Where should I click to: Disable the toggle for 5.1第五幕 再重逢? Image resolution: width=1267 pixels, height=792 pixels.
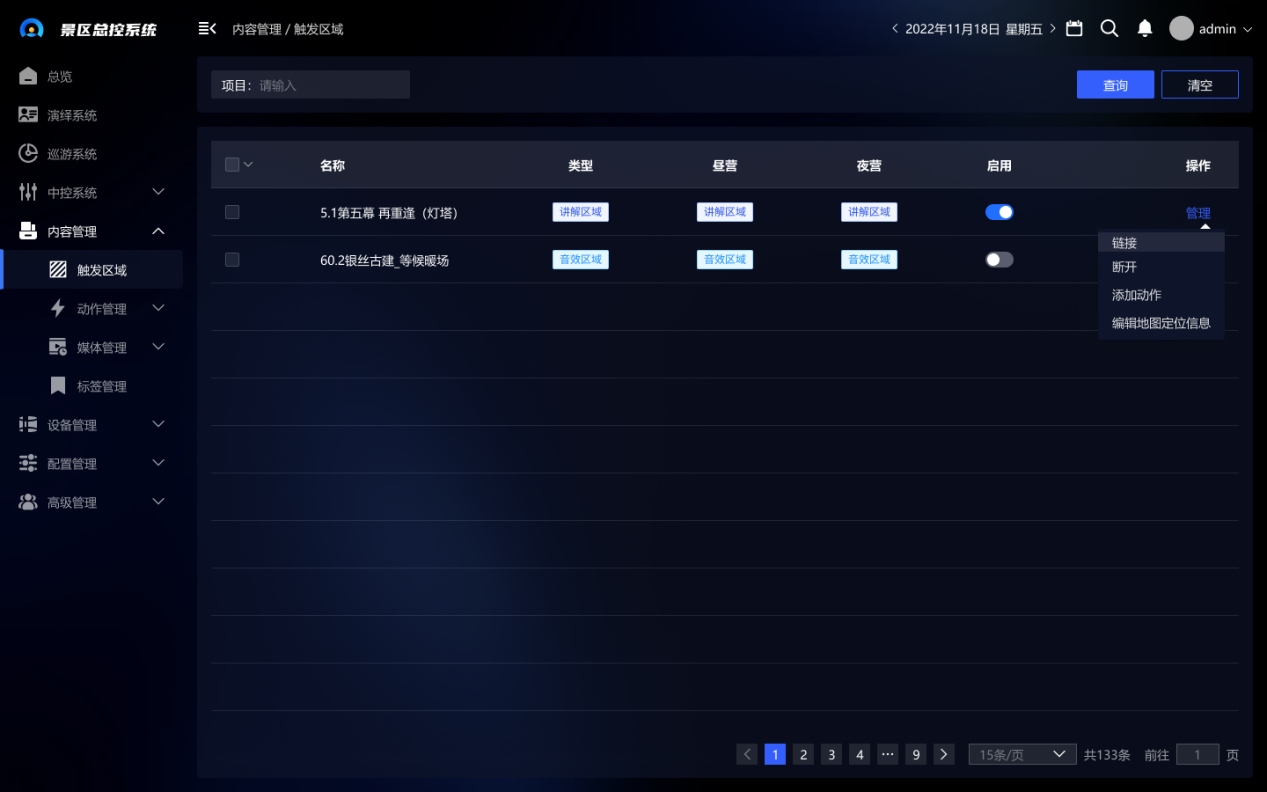click(999, 212)
